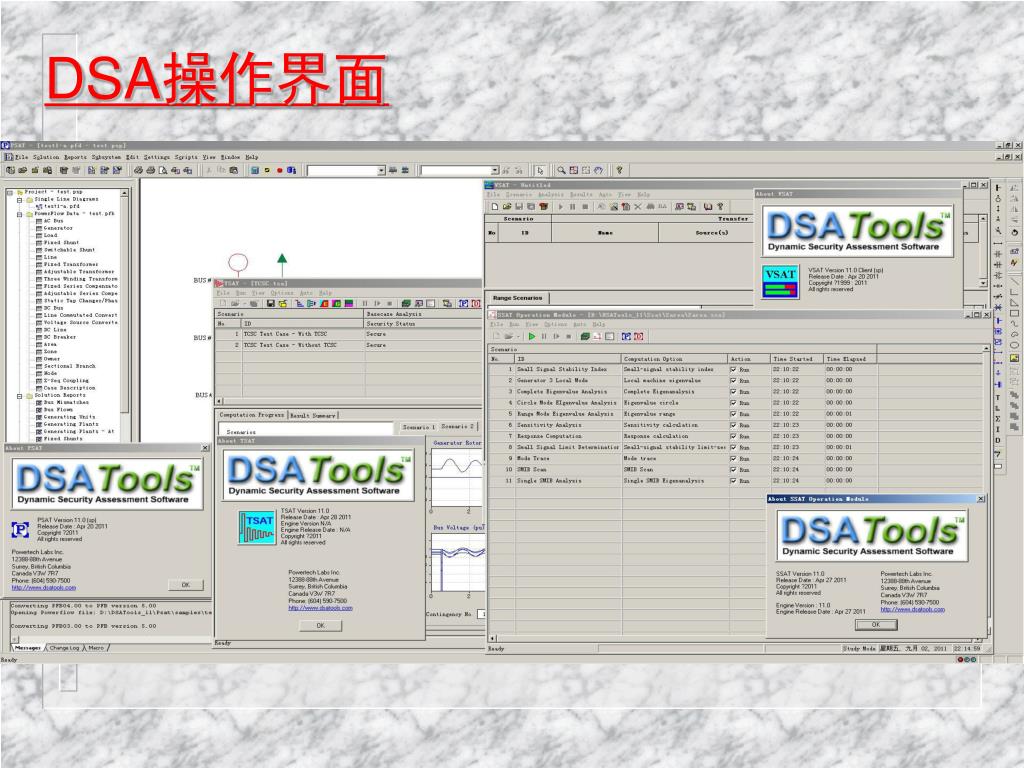Click the help pointer icon in VSAT toolbar

pyautogui.click(x=720, y=207)
